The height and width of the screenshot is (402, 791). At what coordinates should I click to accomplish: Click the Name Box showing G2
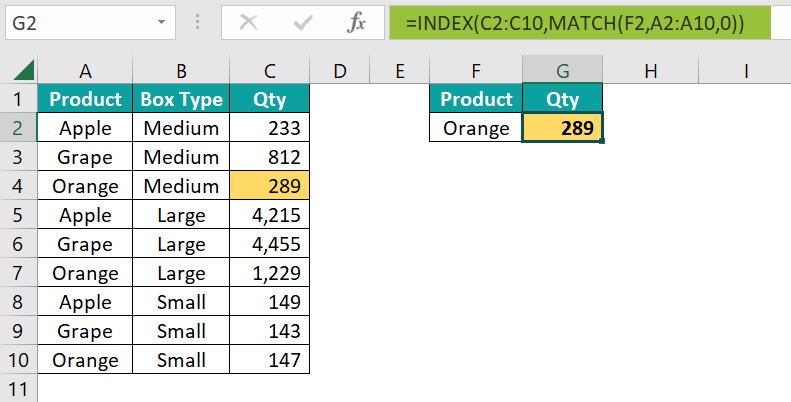[x=90, y=23]
